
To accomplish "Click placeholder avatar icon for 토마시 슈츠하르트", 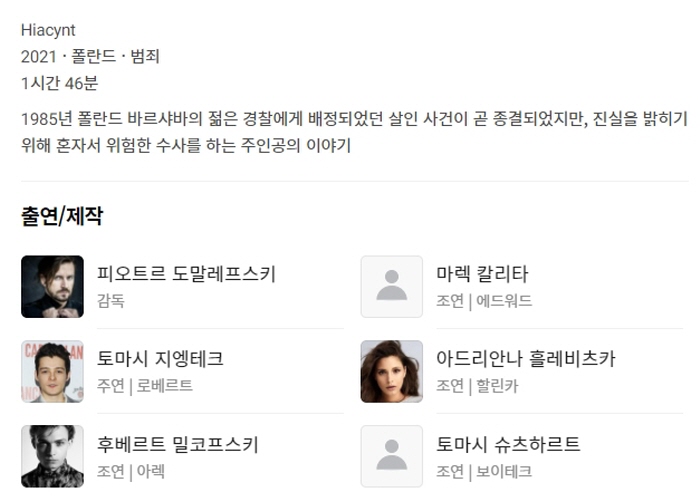I will [392, 456].
